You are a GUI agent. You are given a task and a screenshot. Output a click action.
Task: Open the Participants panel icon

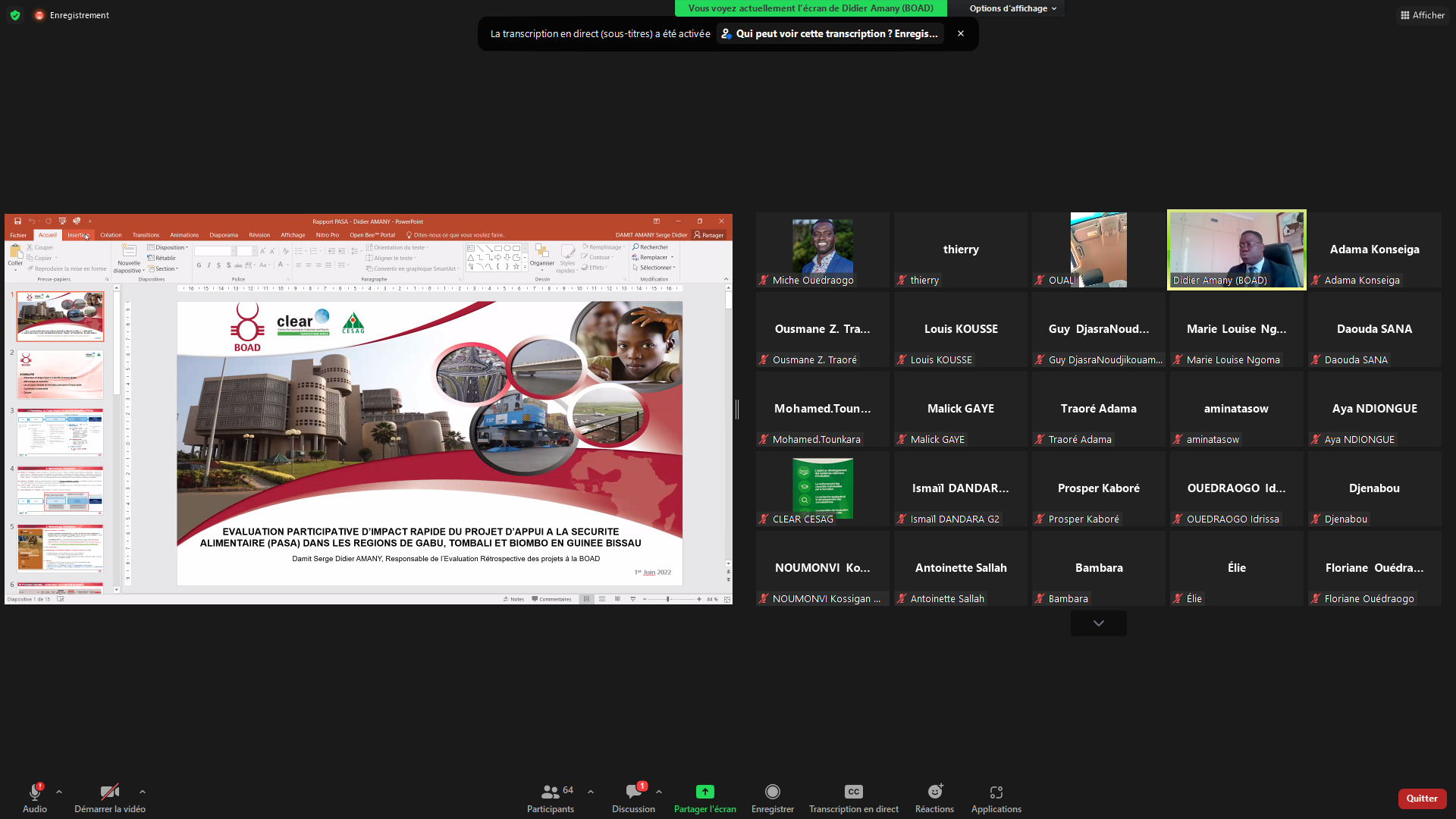pos(551,792)
